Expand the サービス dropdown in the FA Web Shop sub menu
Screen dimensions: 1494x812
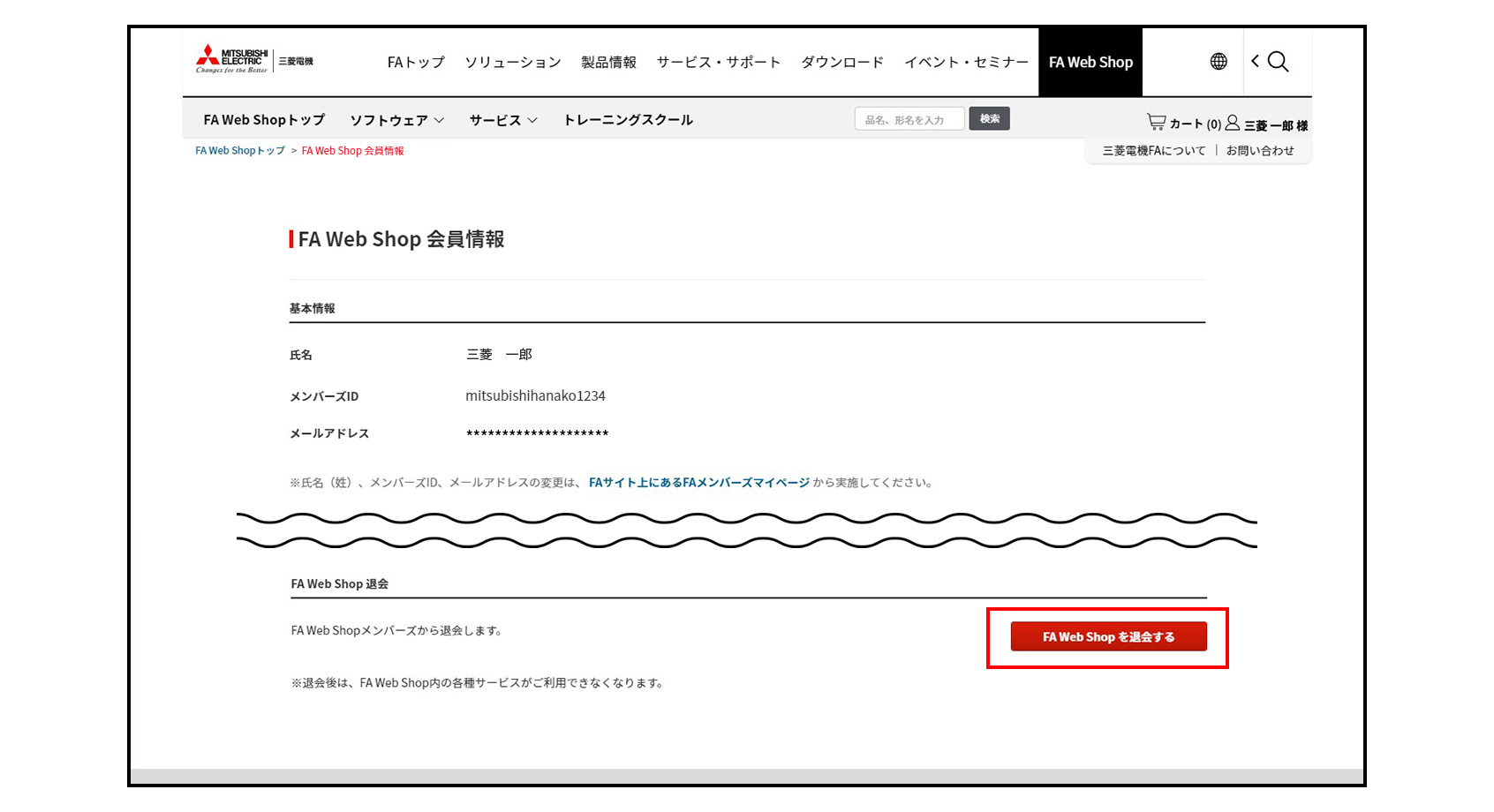point(503,120)
